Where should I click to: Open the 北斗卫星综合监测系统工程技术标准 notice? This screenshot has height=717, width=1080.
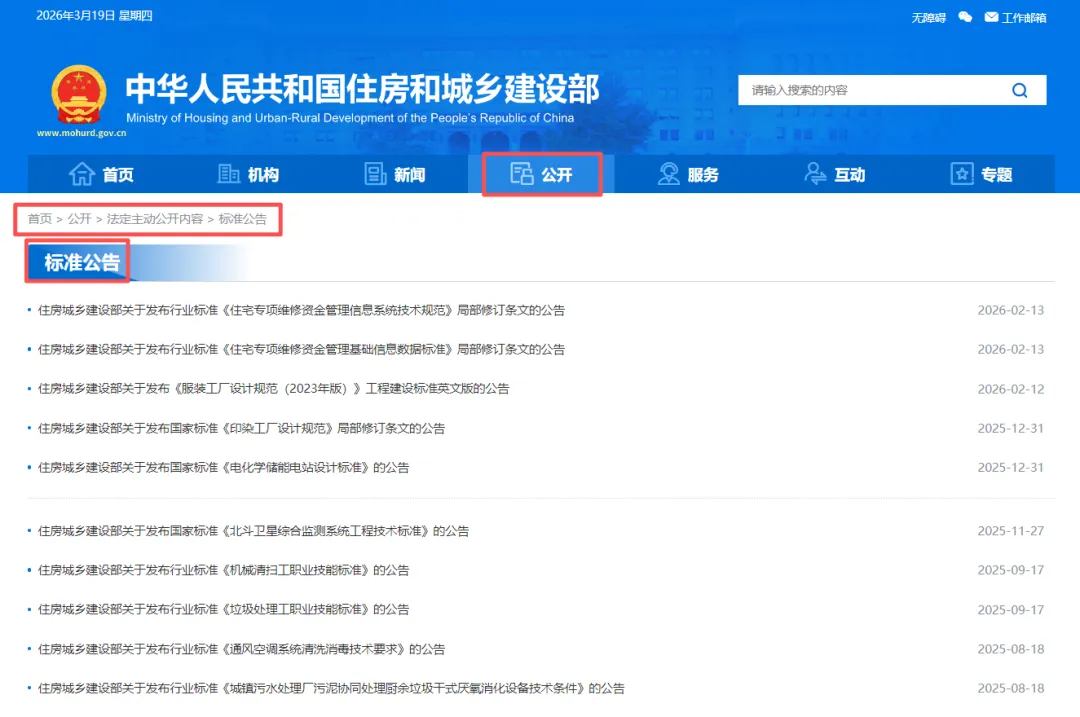tap(253, 531)
